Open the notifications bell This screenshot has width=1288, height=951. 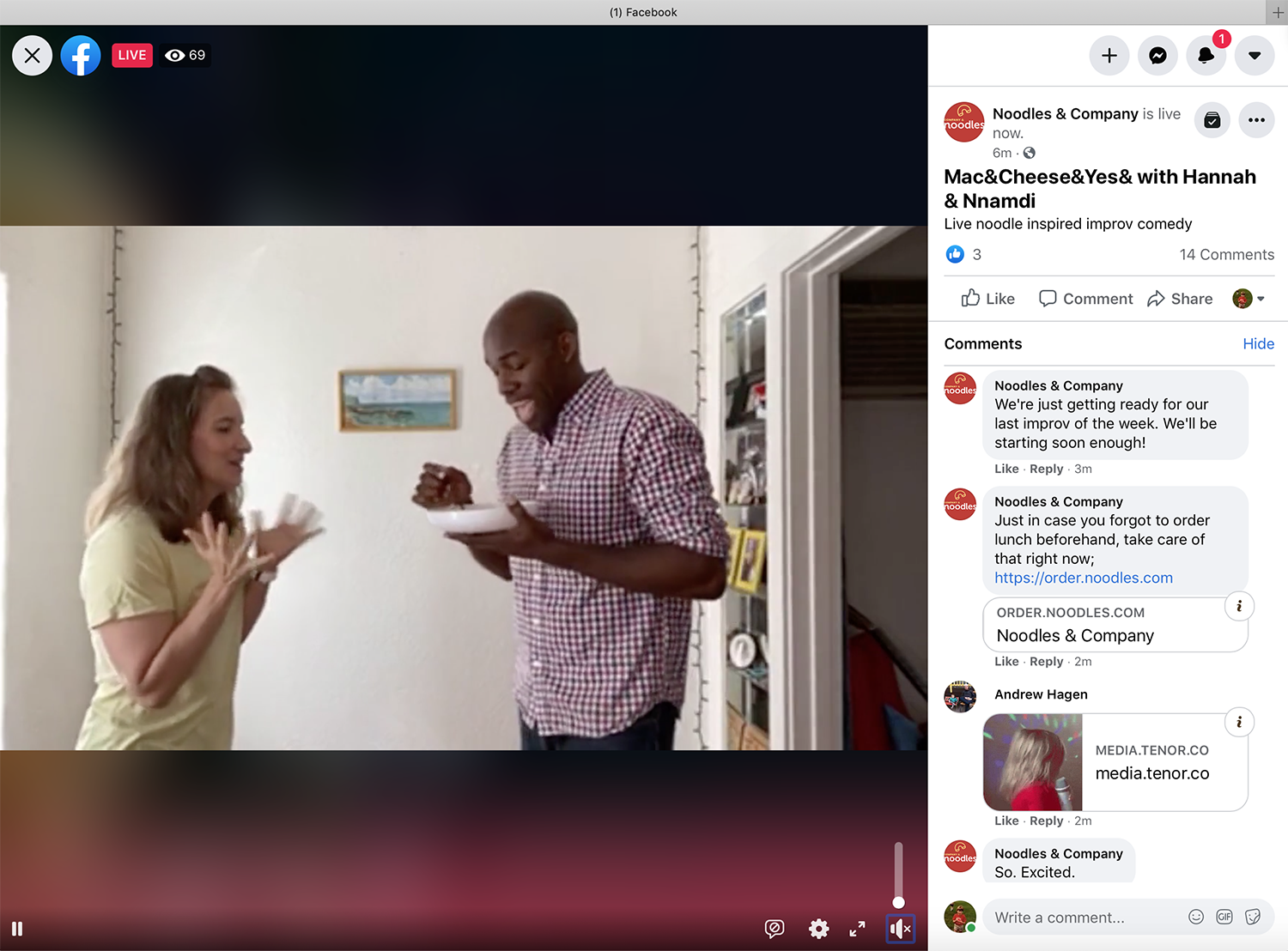[x=1206, y=55]
